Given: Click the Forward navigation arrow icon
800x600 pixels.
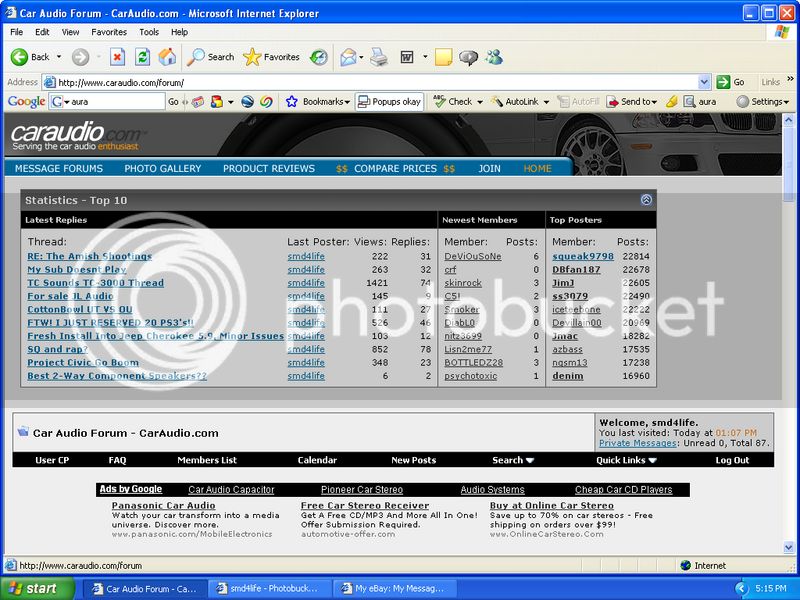Looking at the screenshot, I should (x=80, y=57).
